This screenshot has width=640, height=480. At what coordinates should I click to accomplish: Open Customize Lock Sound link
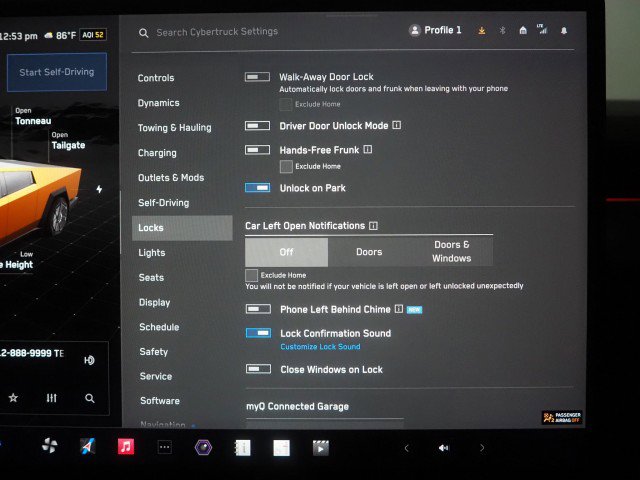pos(320,347)
